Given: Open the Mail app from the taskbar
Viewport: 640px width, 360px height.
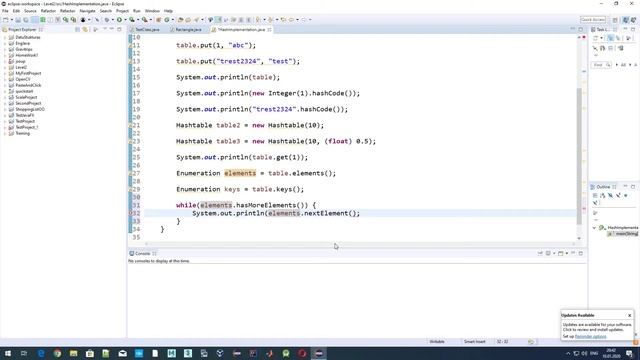Looking at the screenshot, I should point(122,353).
